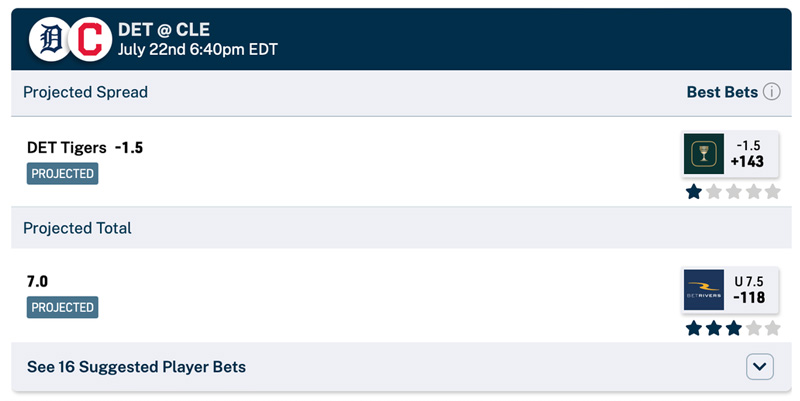Open the See 16 Suggested Player Bets row
This screenshot has height=401, width=800.
tap(401, 367)
